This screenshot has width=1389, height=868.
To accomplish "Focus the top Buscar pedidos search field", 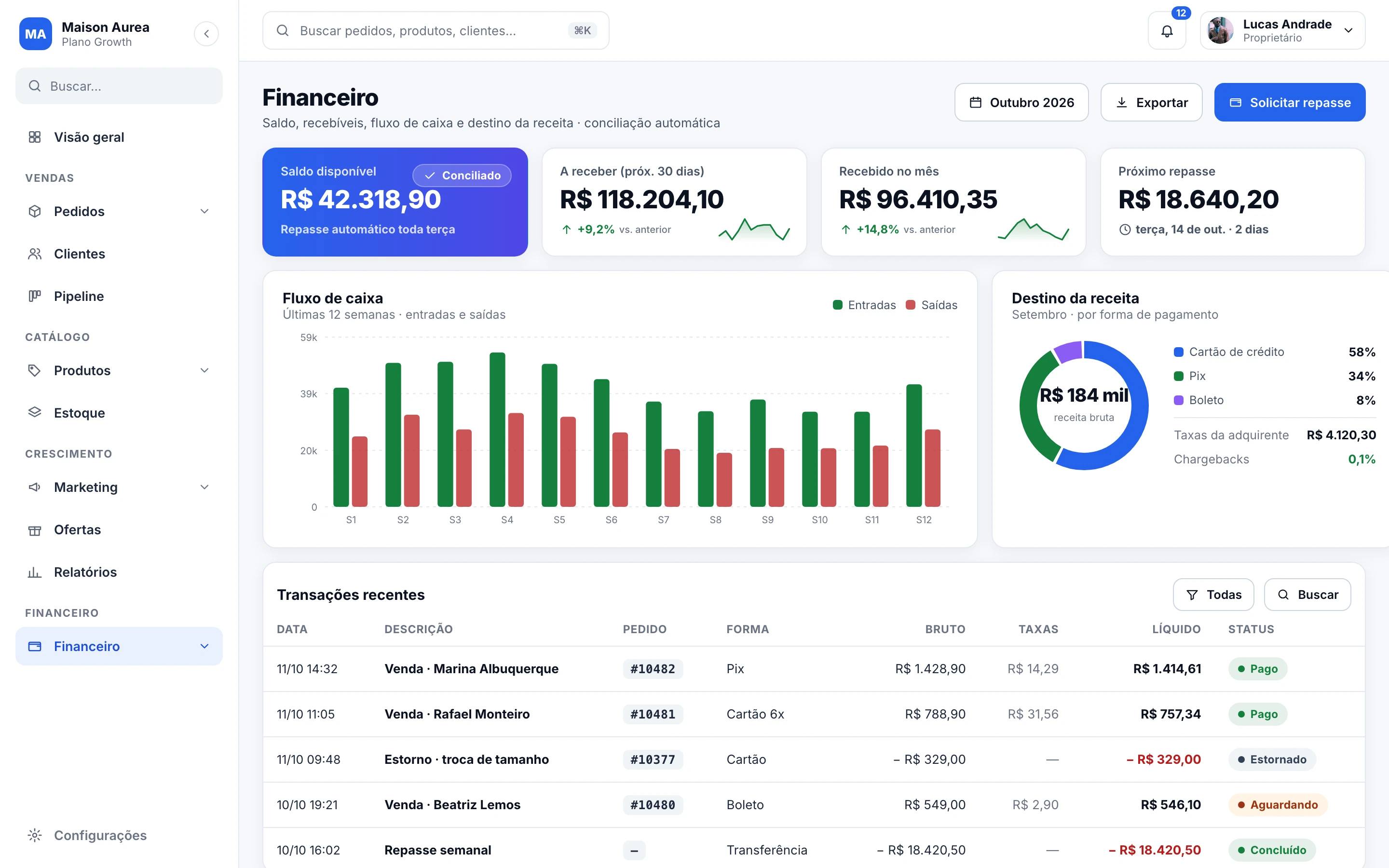I will click(436, 30).
